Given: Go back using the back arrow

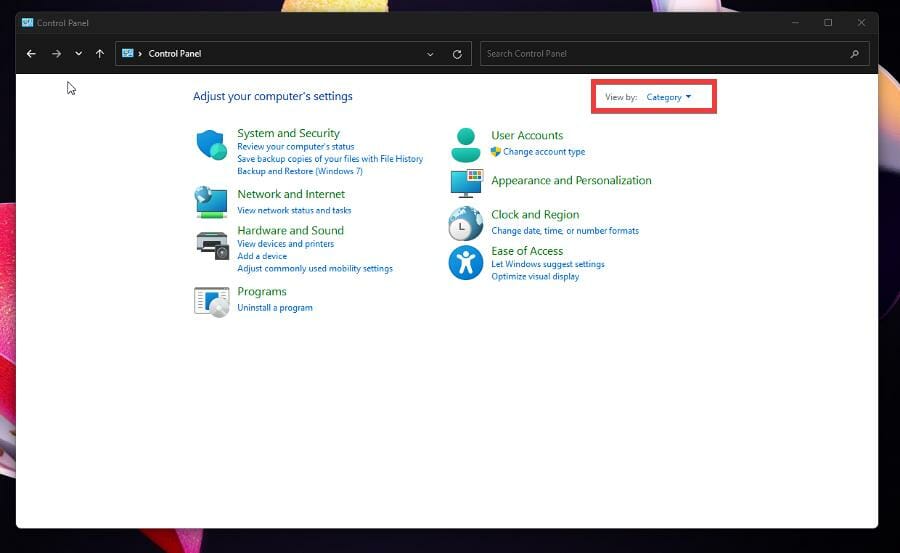Looking at the screenshot, I should (x=31, y=54).
